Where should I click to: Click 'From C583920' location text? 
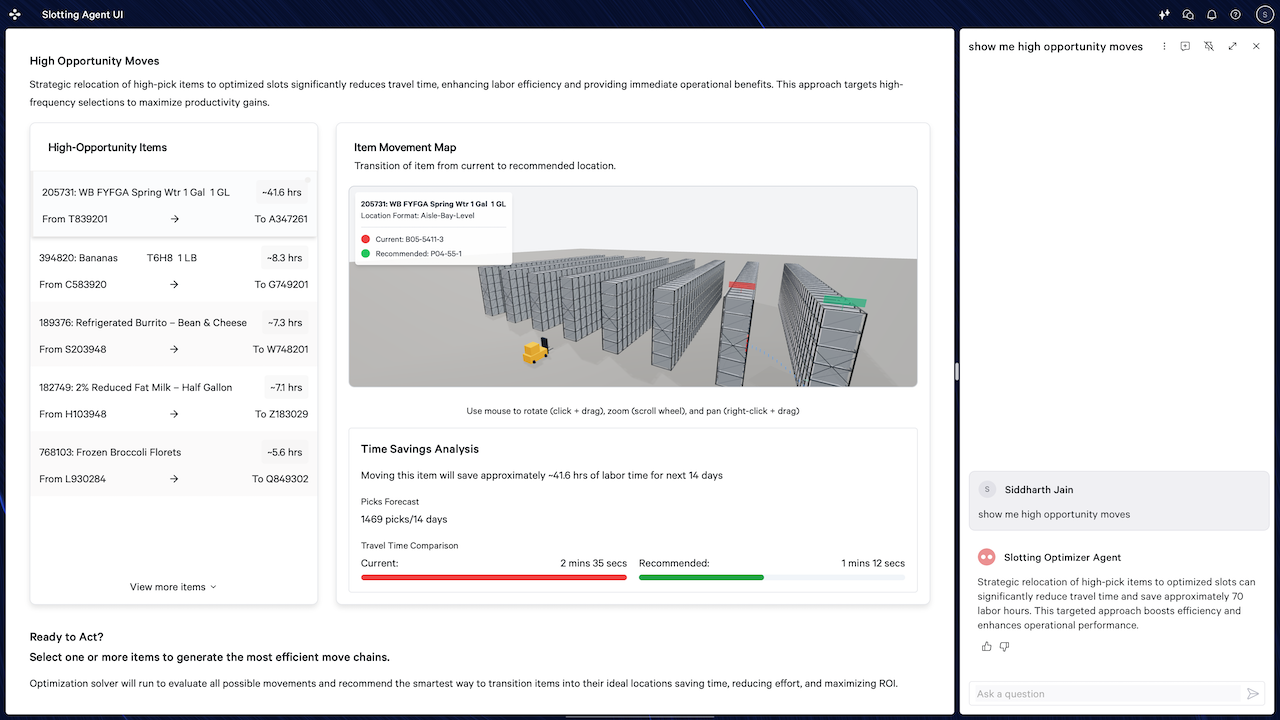tap(73, 284)
